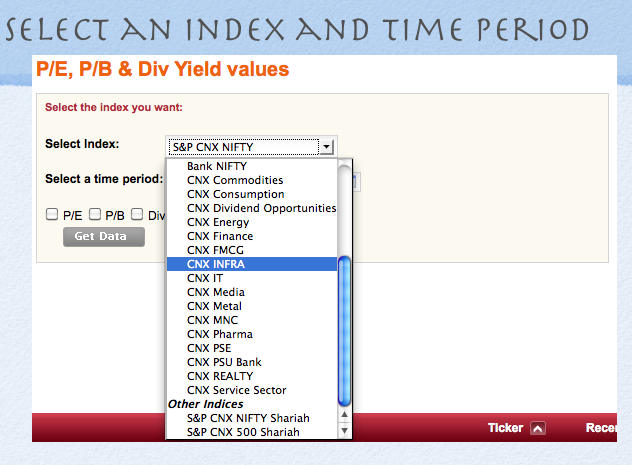Pick the CNX FMCG option

252,250
